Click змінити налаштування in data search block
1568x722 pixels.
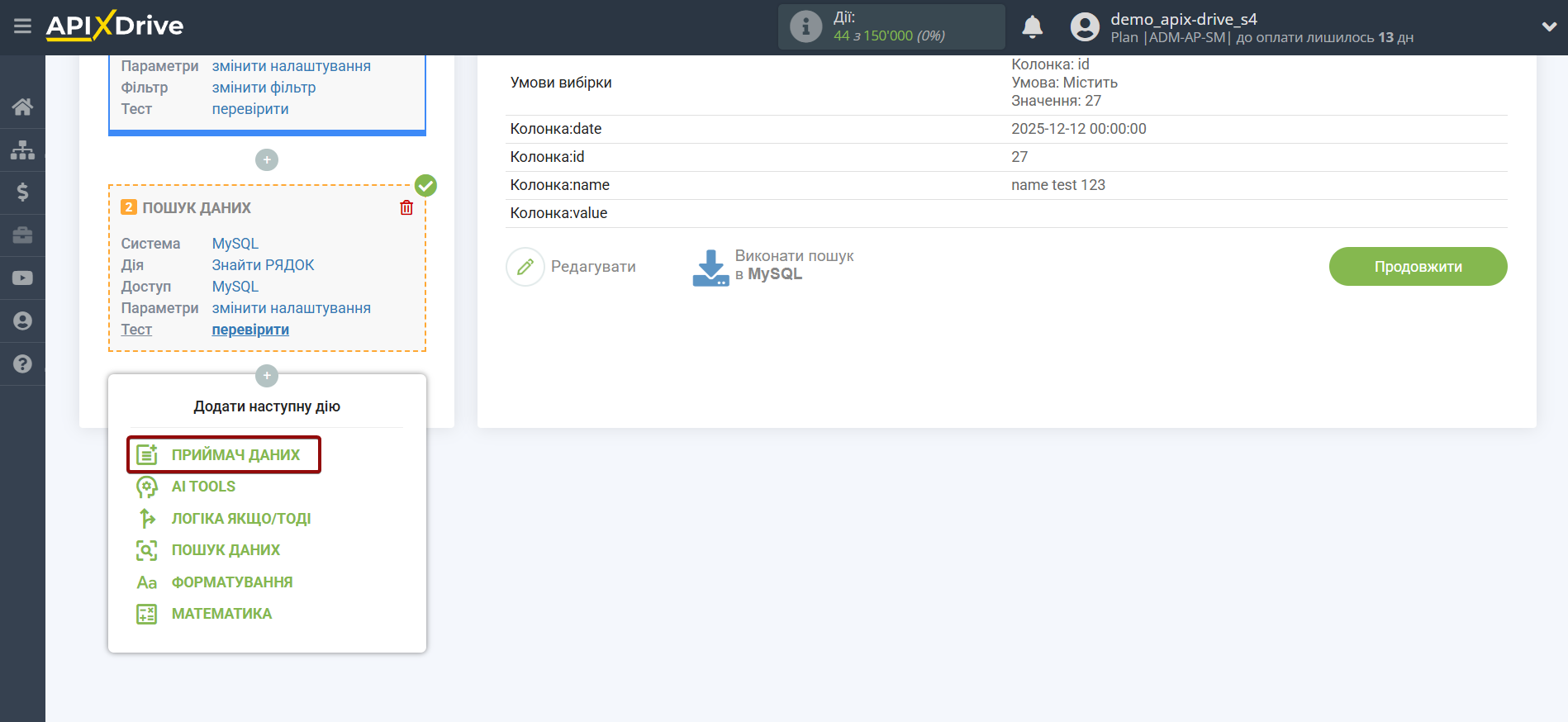[x=291, y=308]
